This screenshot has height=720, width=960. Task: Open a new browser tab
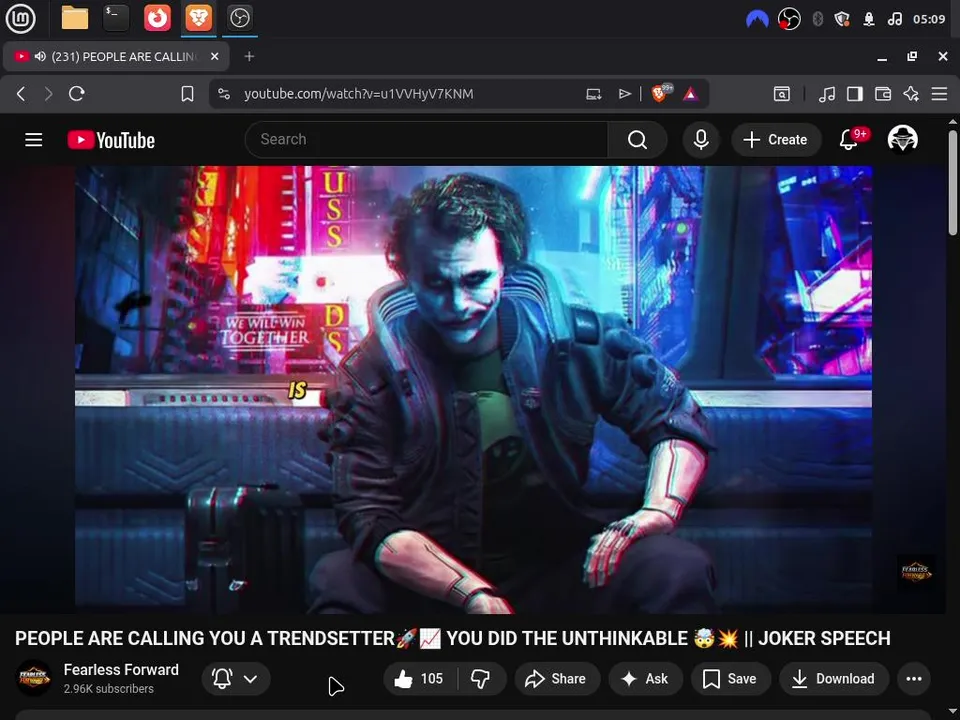(x=249, y=56)
